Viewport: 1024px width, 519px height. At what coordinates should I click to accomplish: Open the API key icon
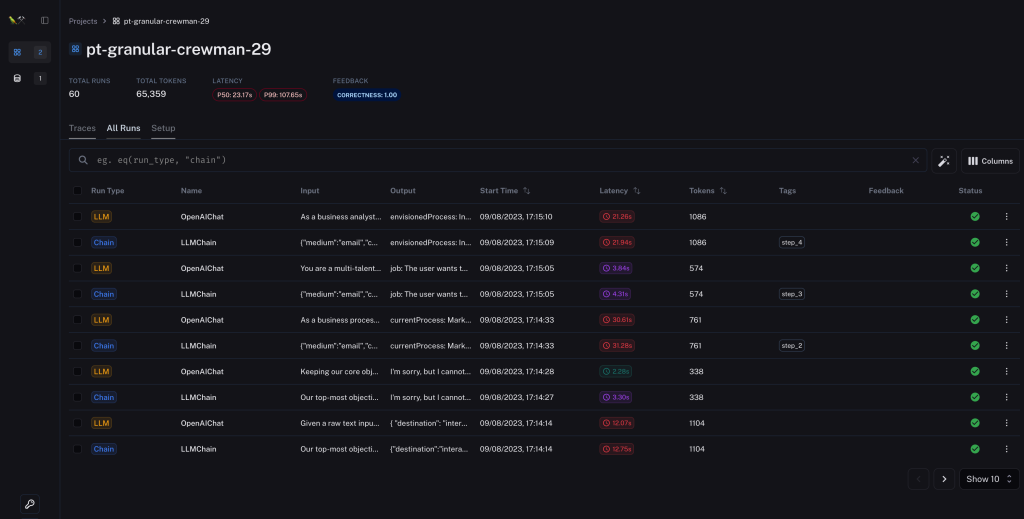click(29, 504)
